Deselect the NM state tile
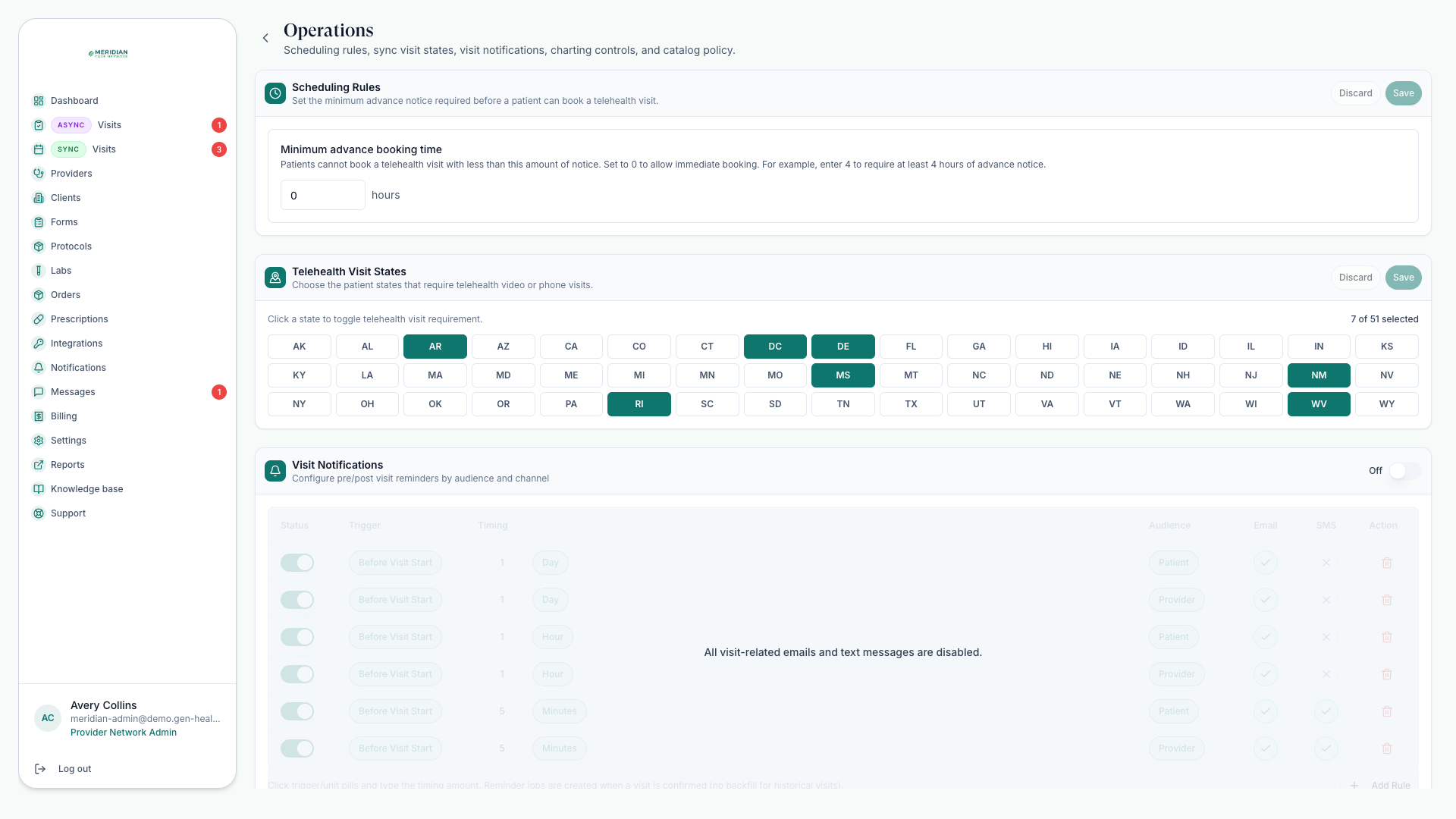Screen dimensions: 1456x819 [x=1319, y=375]
